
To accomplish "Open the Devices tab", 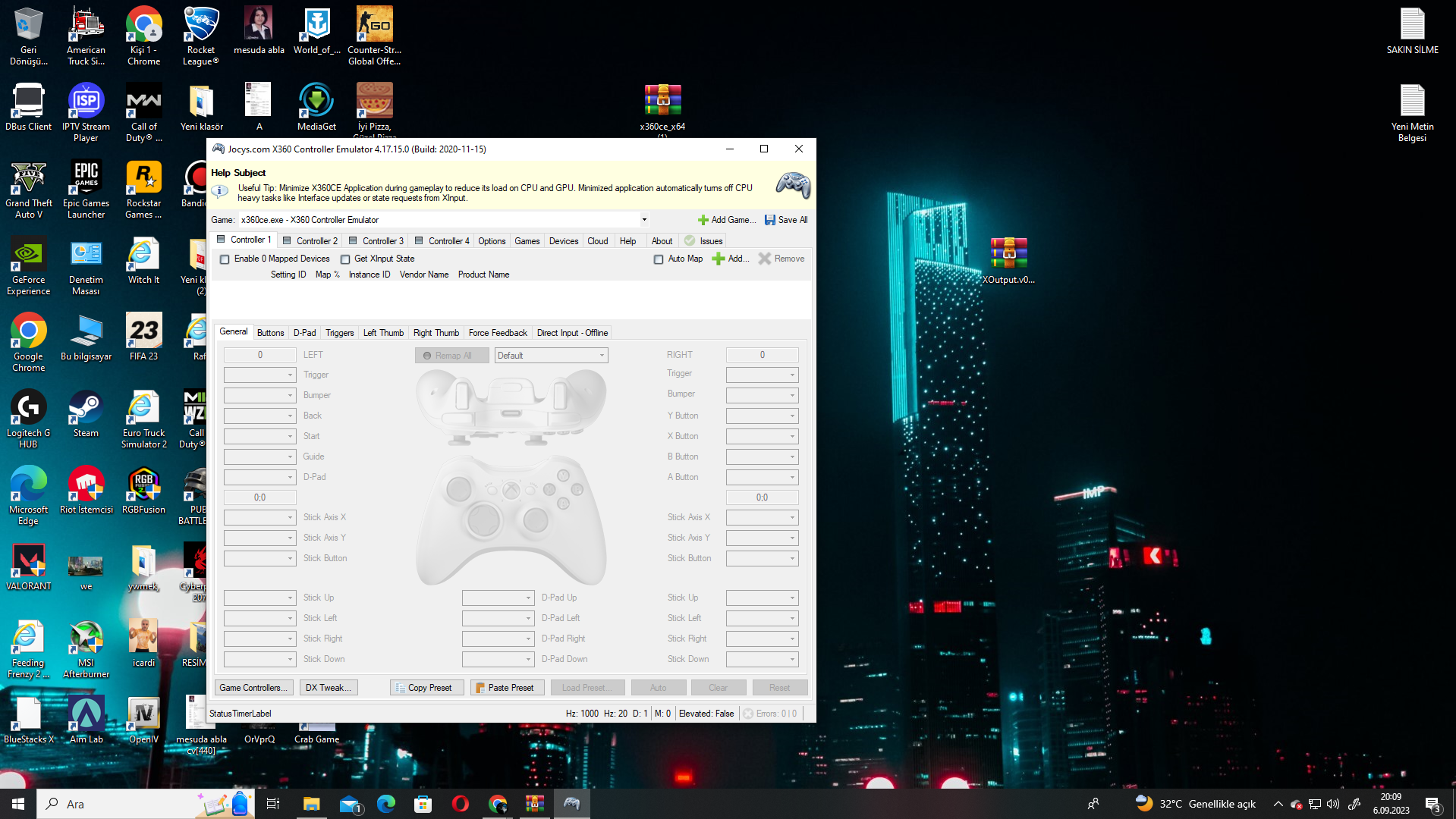I will 564,241.
